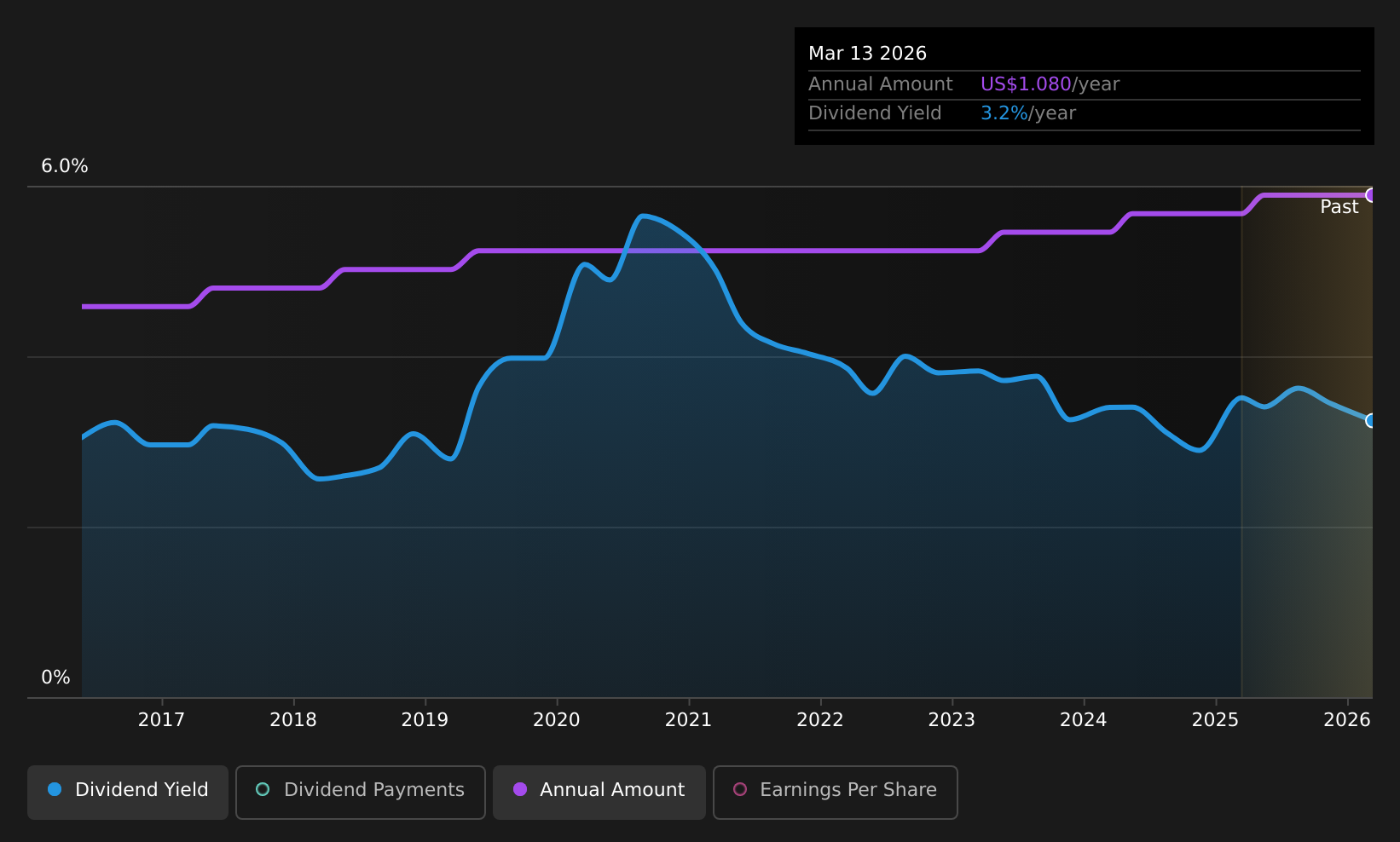Image resolution: width=1400 pixels, height=842 pixels.
Task: Click the 'Mar 13 2026' tooltip date
Action: pos(867,54)
